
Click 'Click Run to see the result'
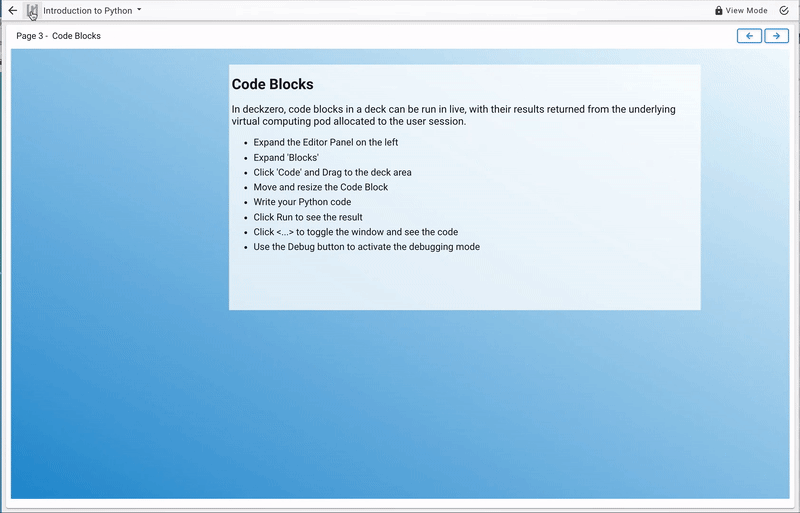click(x=308, y=217)
